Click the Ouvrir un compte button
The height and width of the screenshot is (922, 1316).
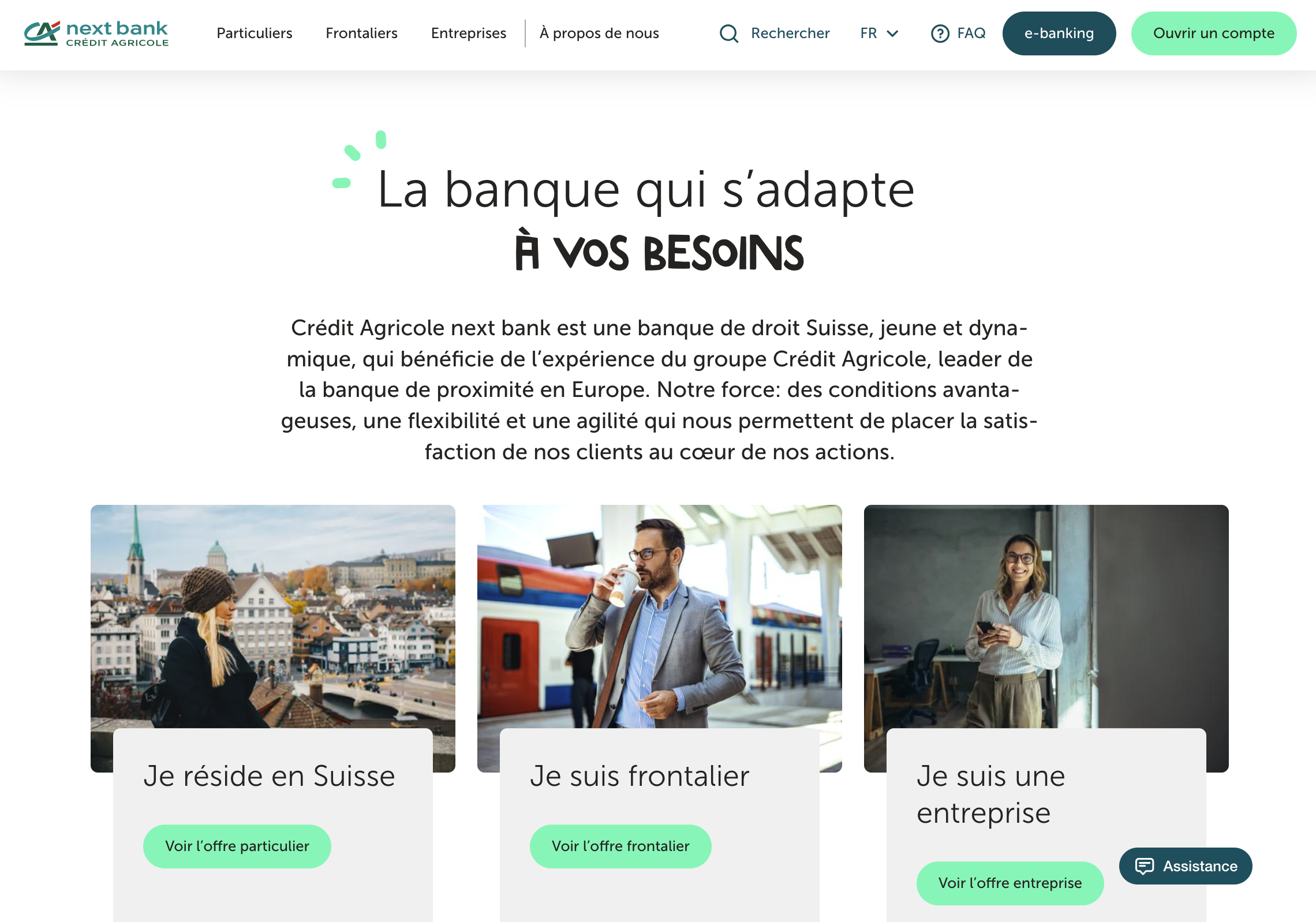point(1214,33)
